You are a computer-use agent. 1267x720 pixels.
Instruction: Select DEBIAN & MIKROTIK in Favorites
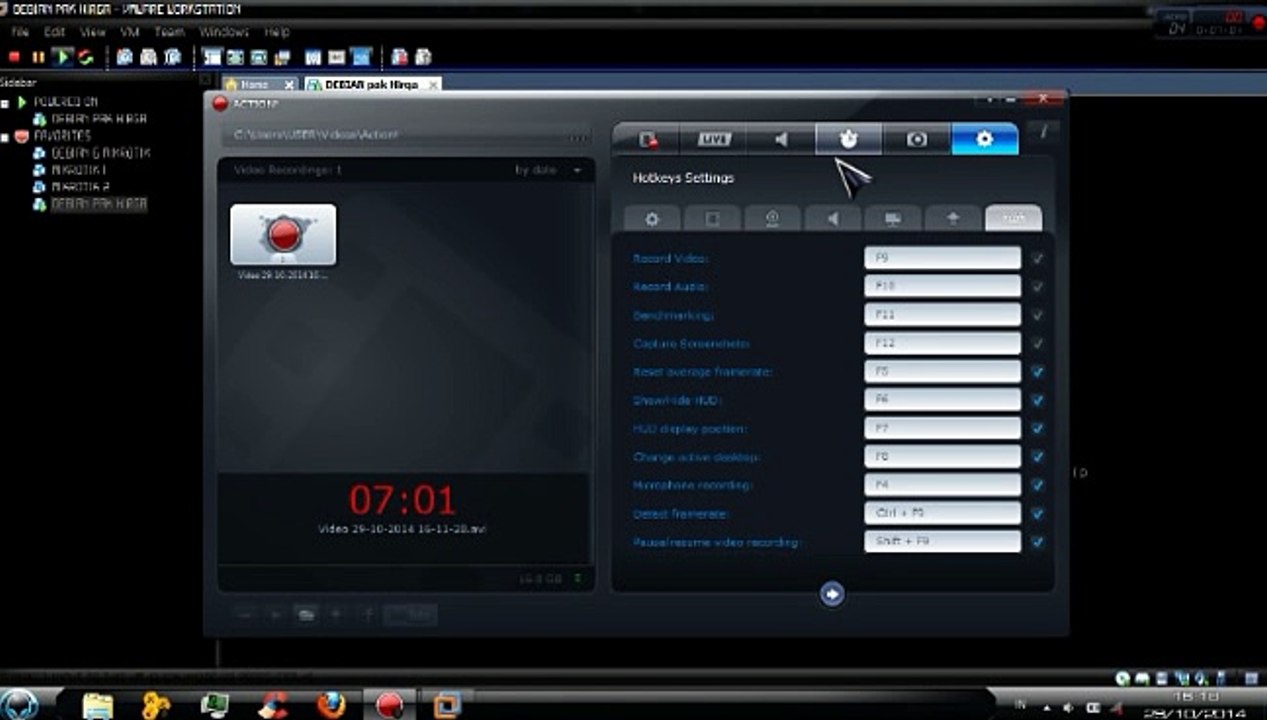click(x=91, y=153)
